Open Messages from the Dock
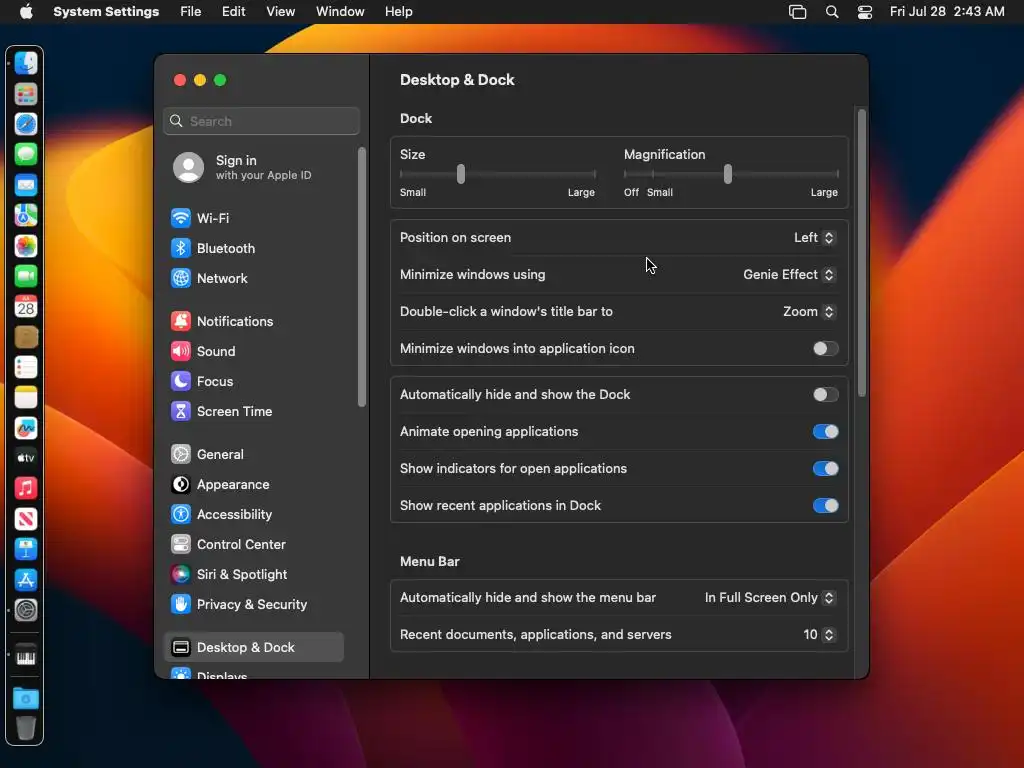 (26, 155)
